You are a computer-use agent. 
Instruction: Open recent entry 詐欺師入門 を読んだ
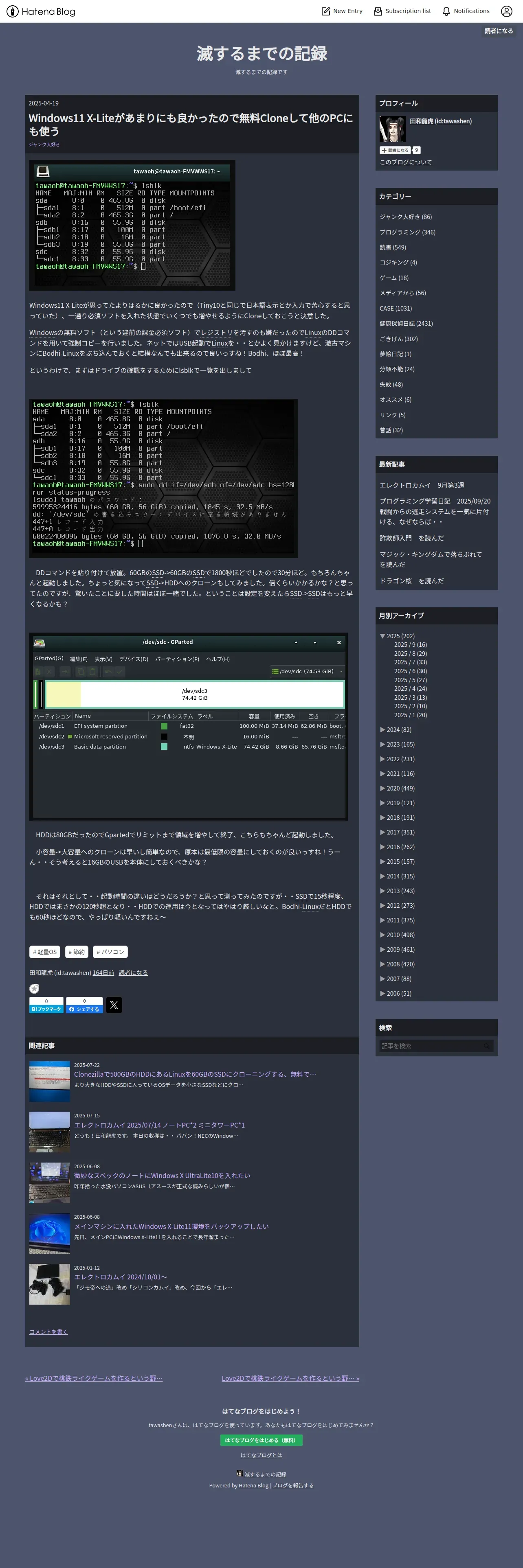pos(411,538)
